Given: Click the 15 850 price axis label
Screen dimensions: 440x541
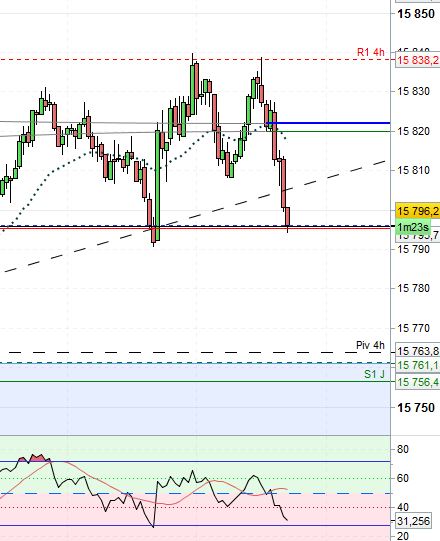Looking at the screenshot, I should tap(416, 14).
